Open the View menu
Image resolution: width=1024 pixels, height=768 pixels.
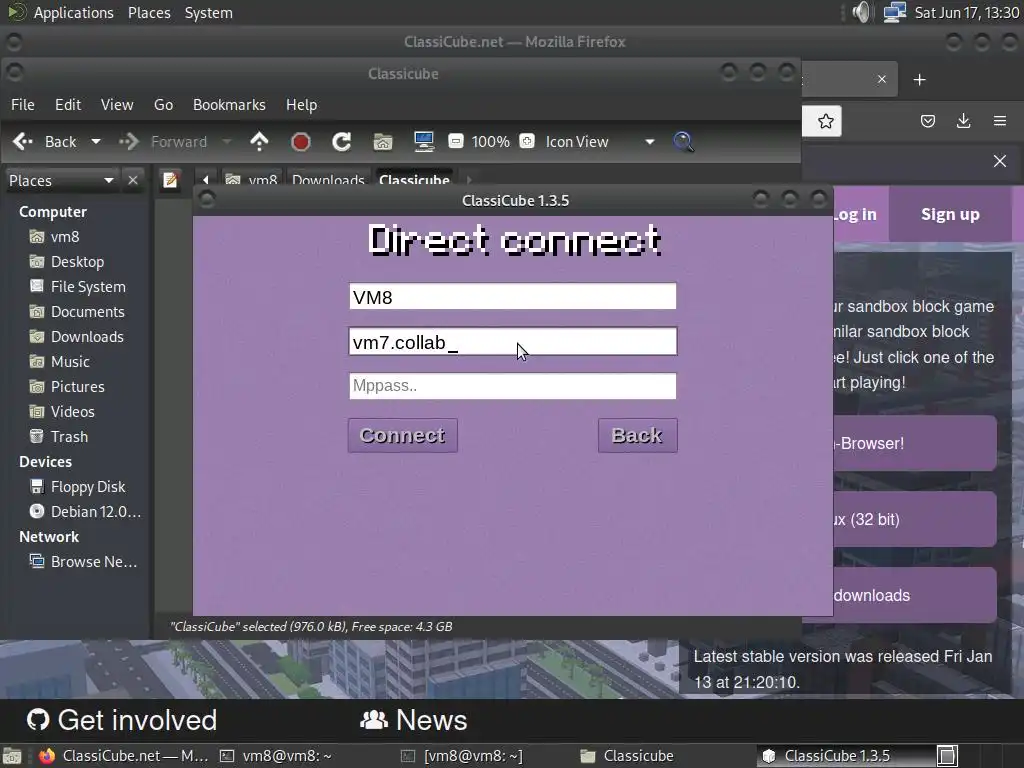(117, 104)
